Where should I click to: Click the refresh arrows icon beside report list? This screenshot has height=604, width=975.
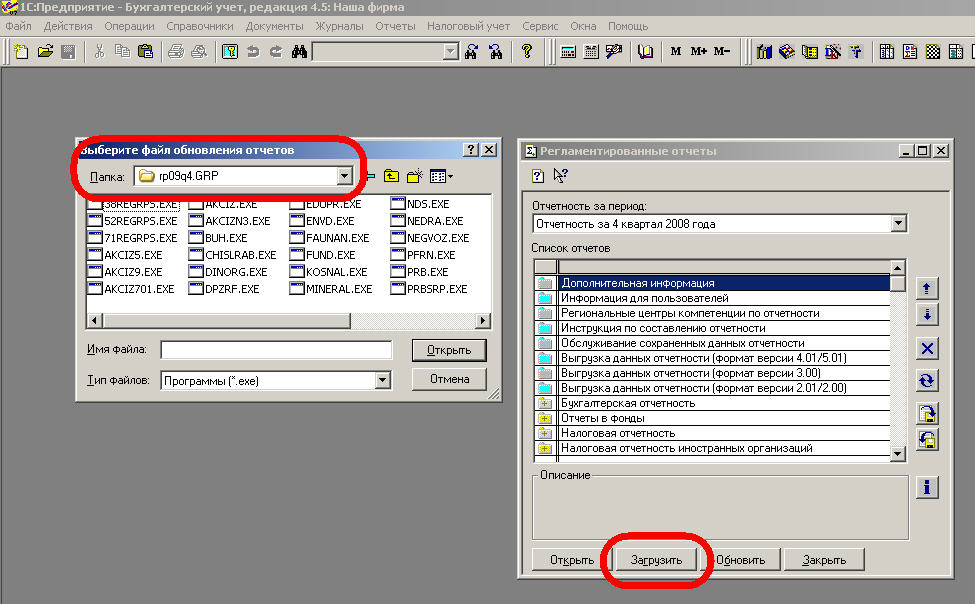click(x=927, y=380)
